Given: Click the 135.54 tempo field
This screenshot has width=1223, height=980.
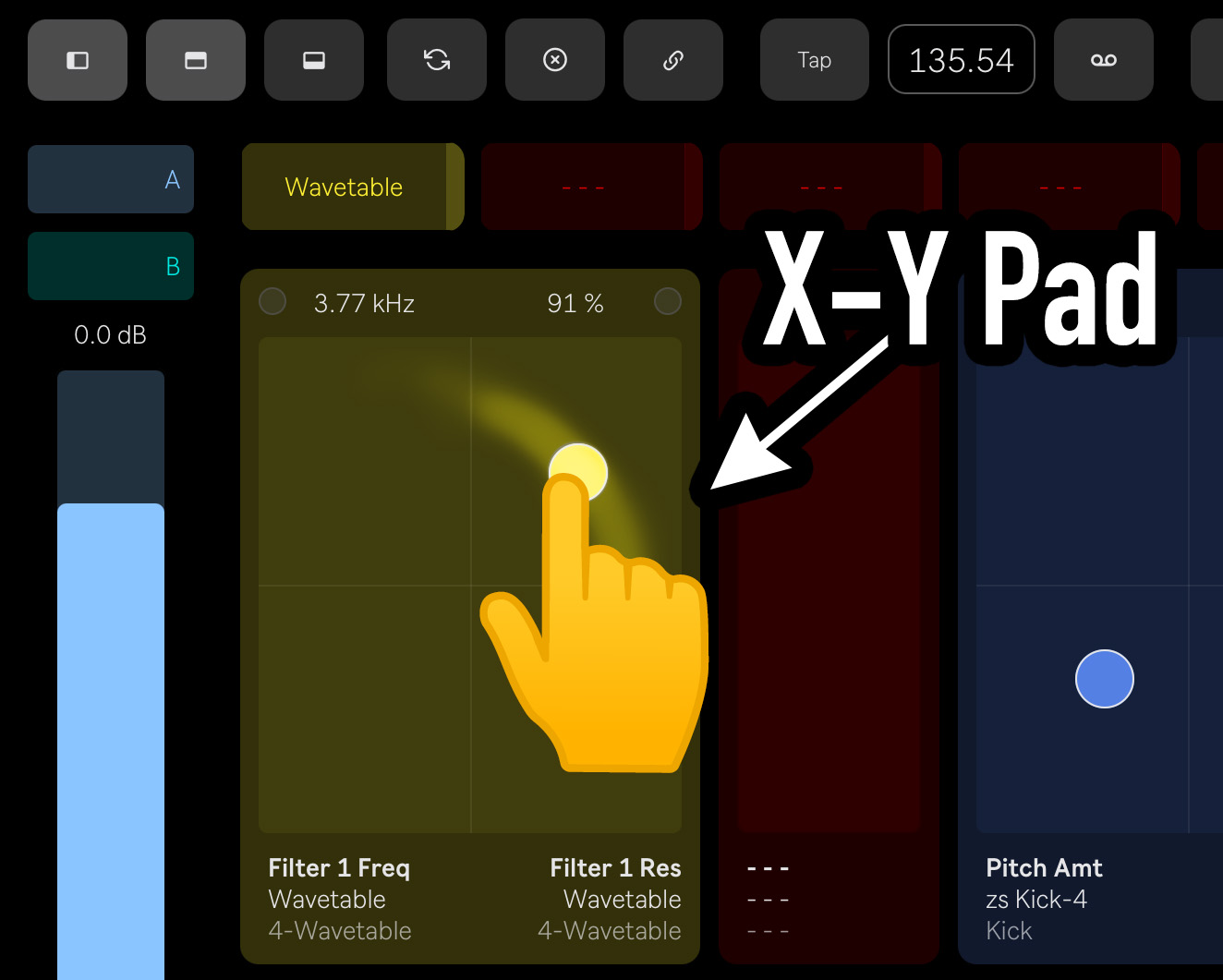Looking at the screenshot, I should [x=962, y=60].
